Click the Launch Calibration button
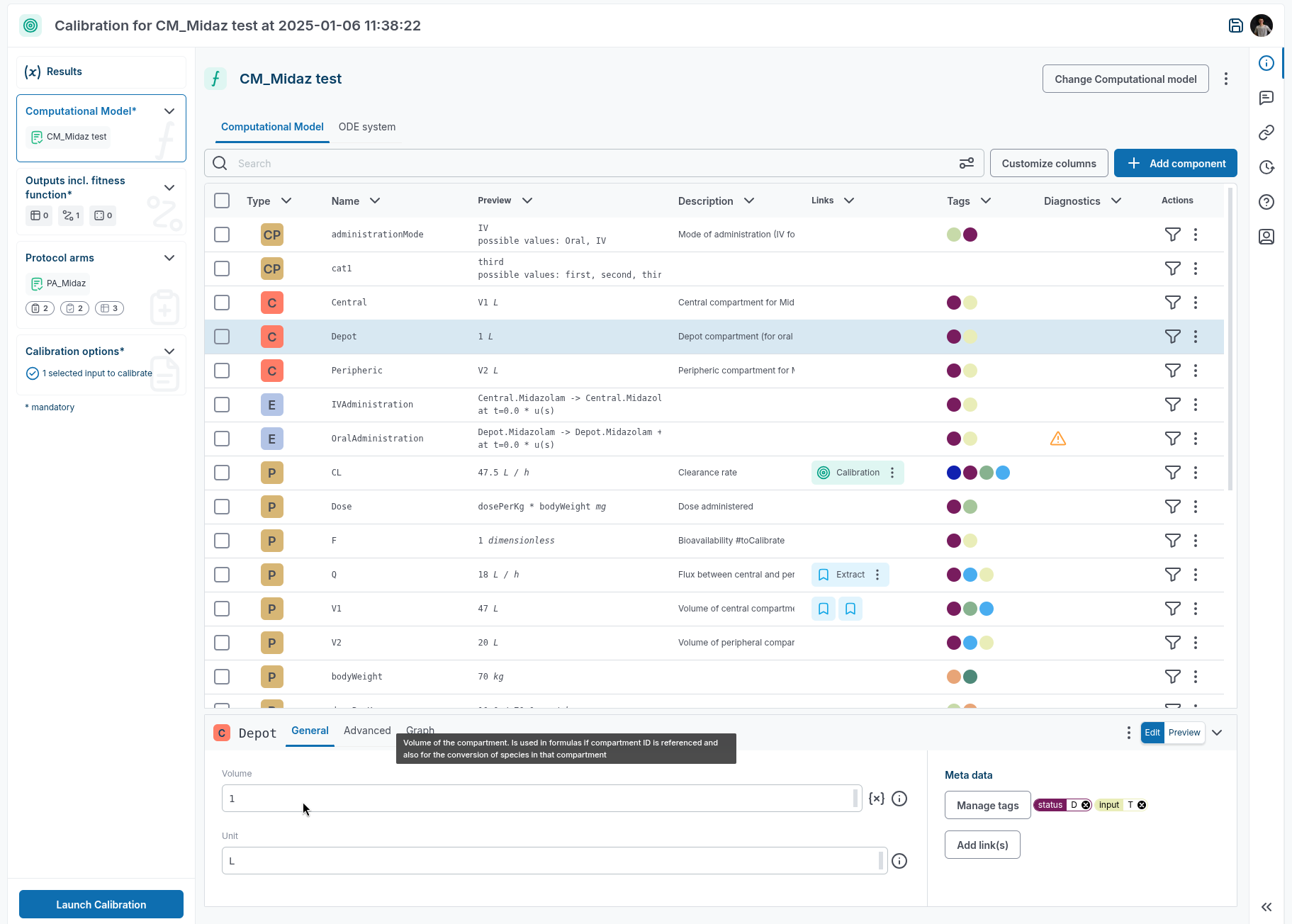1292x924 pixels. pyautogui.click(x=101, y=904)
